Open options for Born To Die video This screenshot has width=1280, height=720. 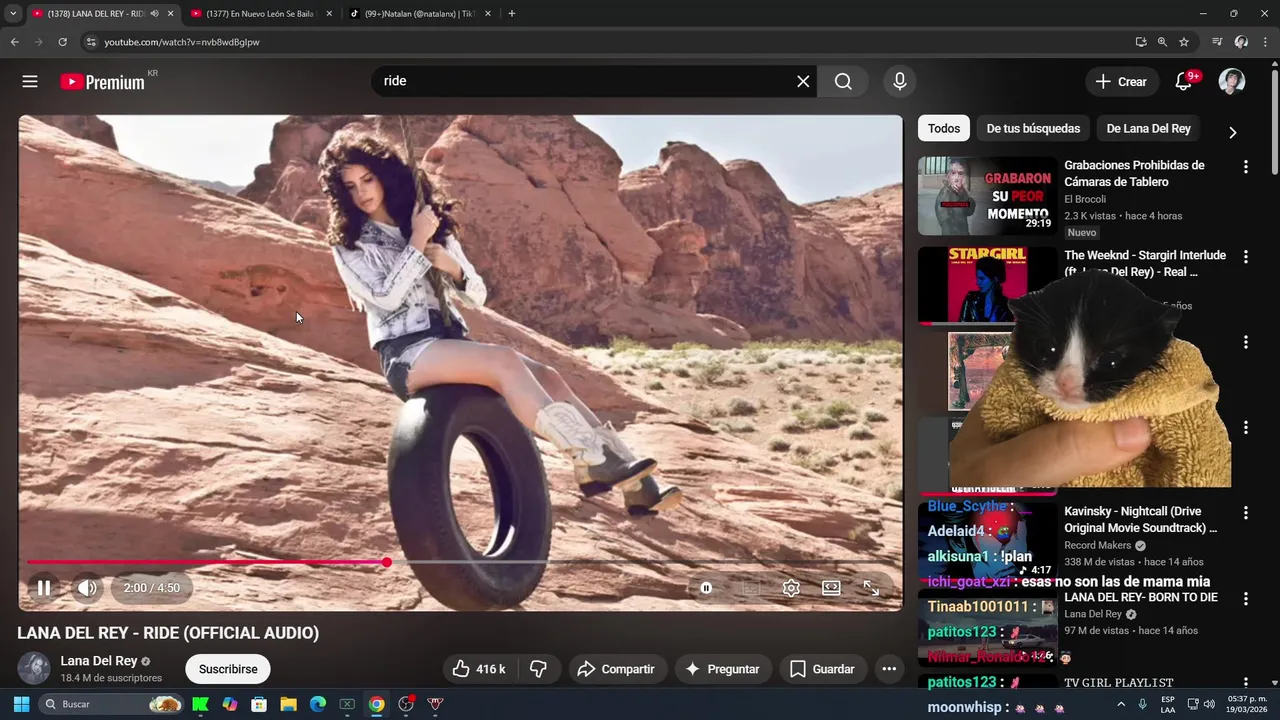pyautogui.click(x=1245, y=598)
